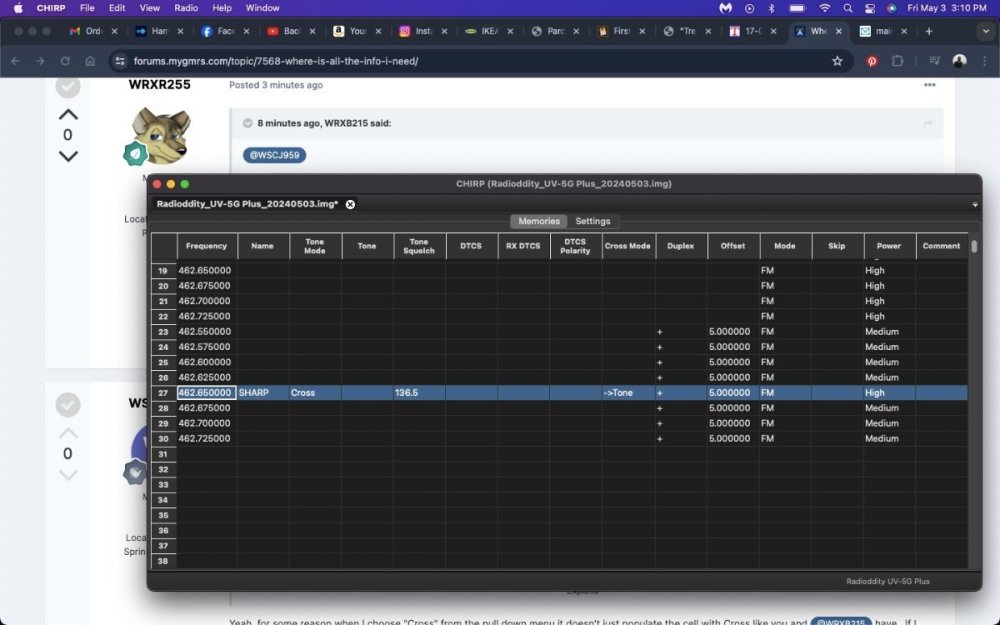Open the Chrome extensions puzzle icon
The height and width of the screenshot is (625, 1000).
(897, 61)
